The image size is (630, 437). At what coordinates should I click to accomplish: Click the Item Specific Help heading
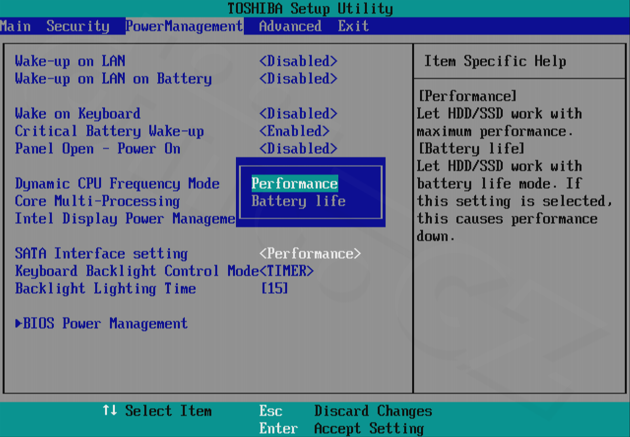pyautogui.click(x=495, y=61)
